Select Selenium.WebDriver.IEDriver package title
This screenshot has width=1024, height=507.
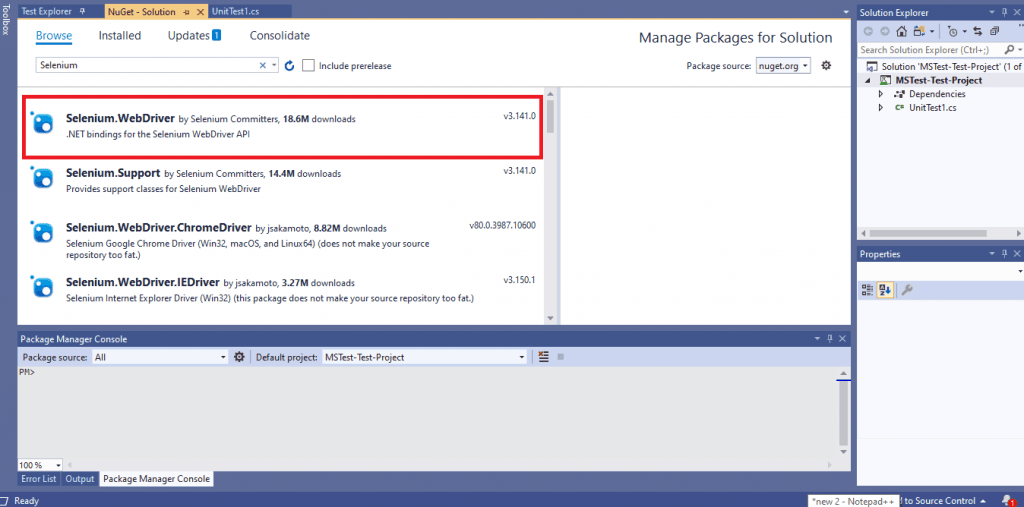[143, 282]
